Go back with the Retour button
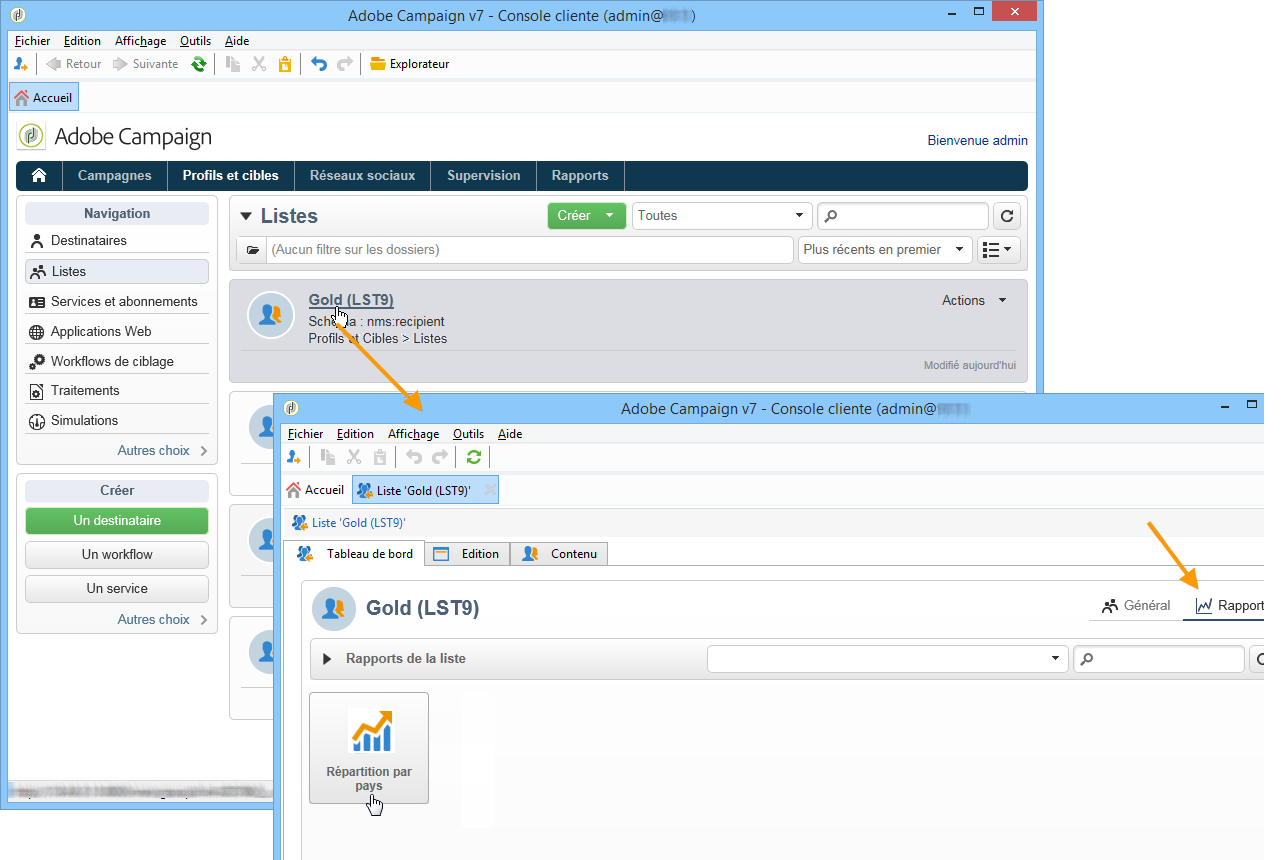The height and width of the screenshot is (860, 1288). (x=74, y=64)
